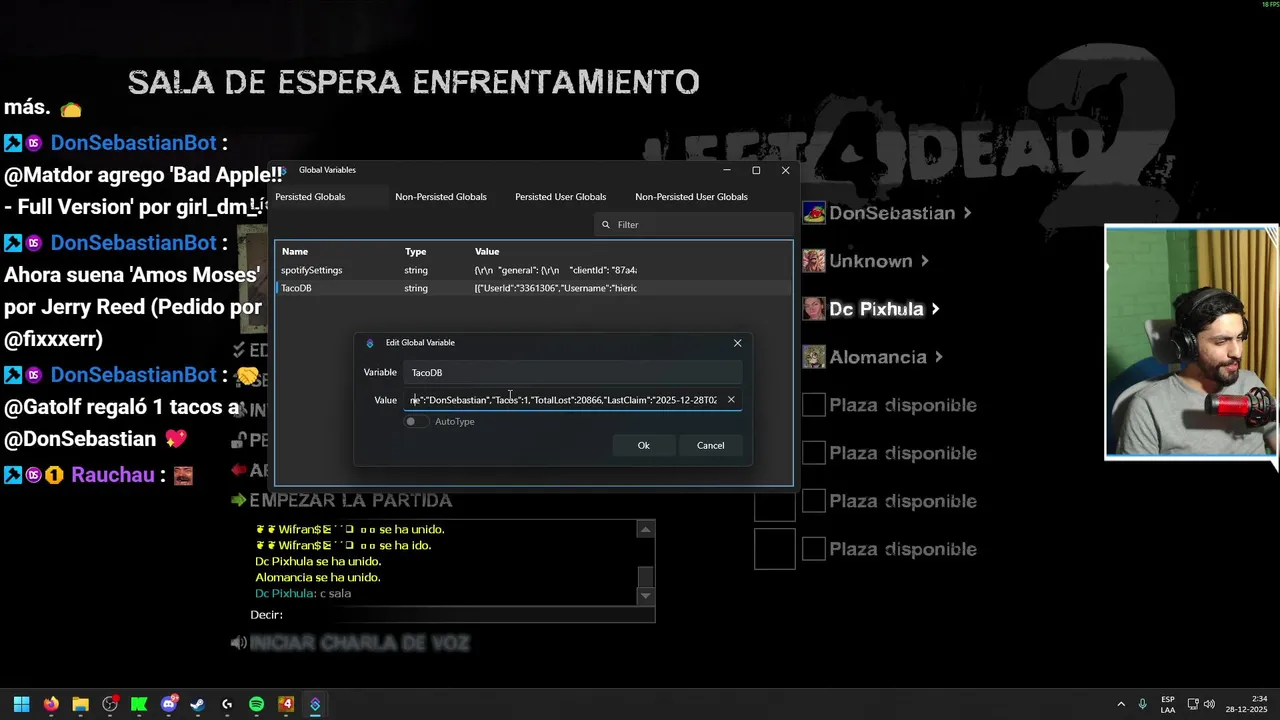Click the speaker icon beside voice chat option
Screen dimensions: 1280x720
coord(238,643)
